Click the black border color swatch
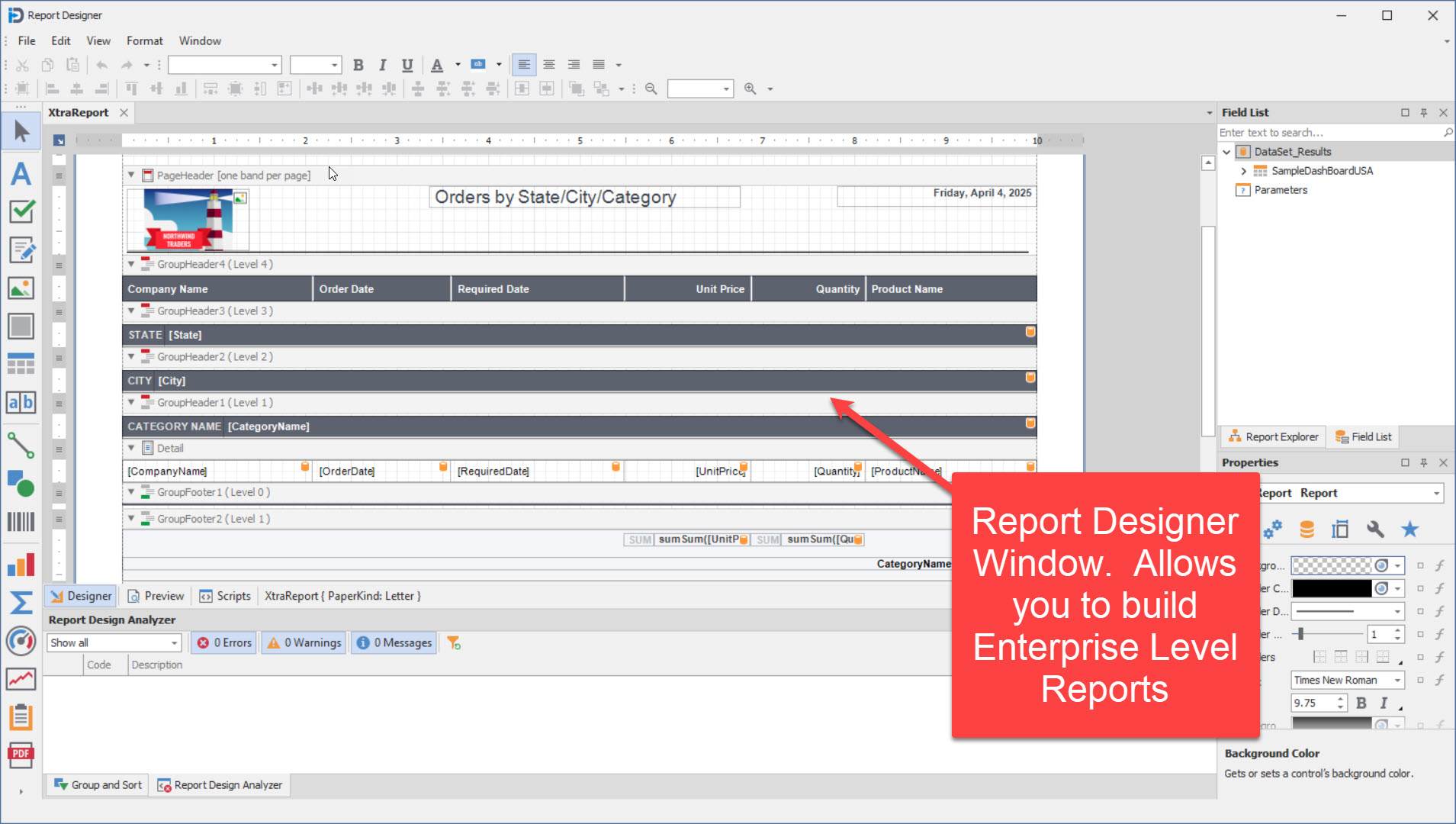Screen dimensions: 1456x824 [x=1331, y=588]
